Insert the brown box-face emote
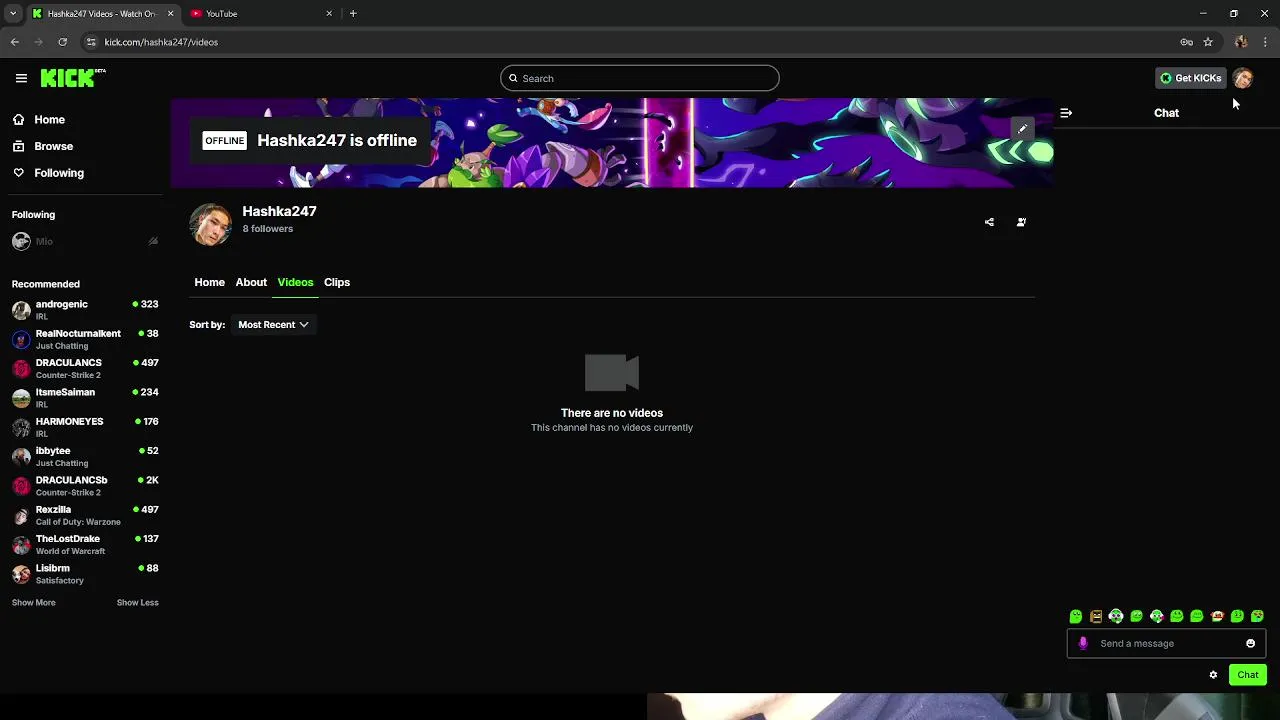The image size is (1280, 720). (1096, 616)
